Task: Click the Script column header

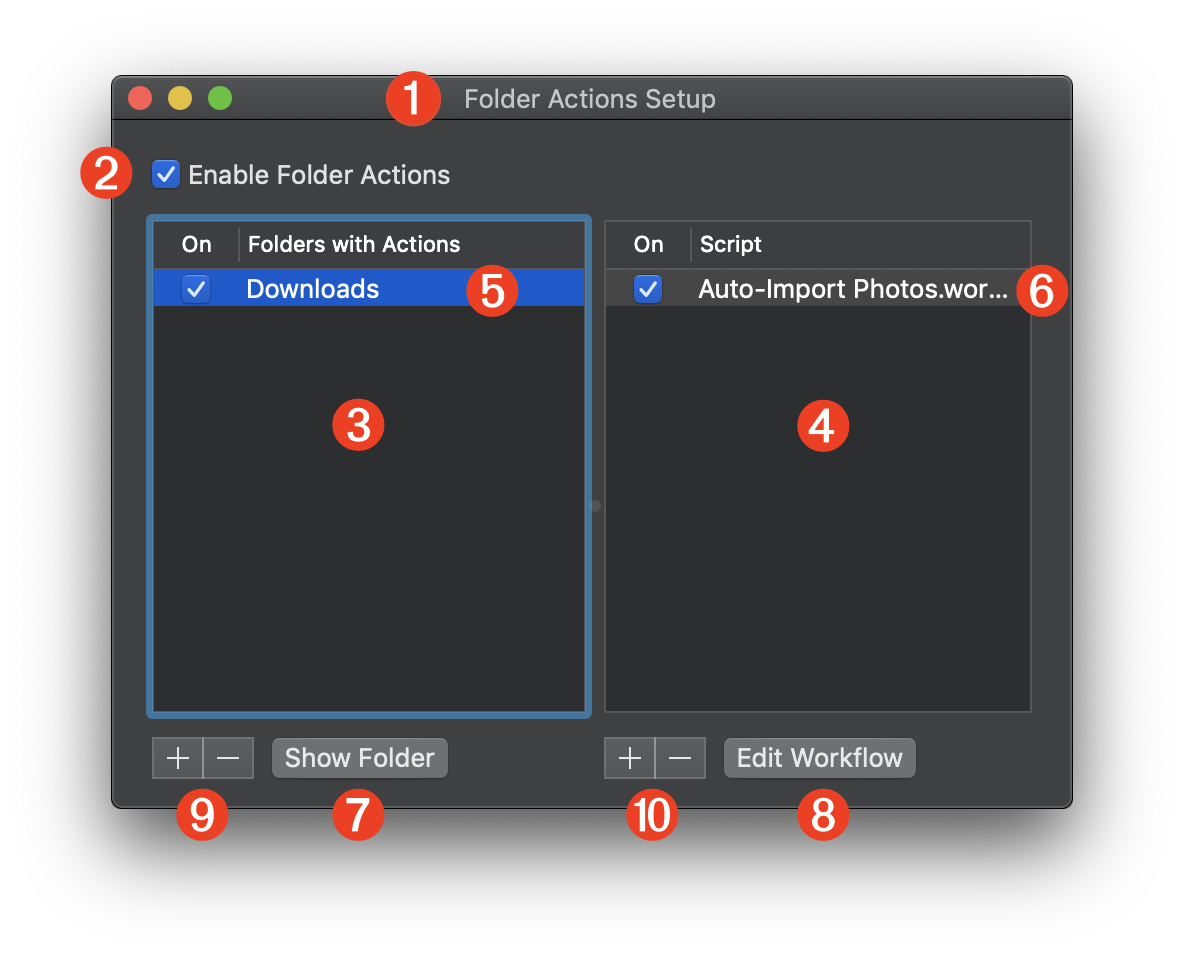Action: click(x=731, y=244)
